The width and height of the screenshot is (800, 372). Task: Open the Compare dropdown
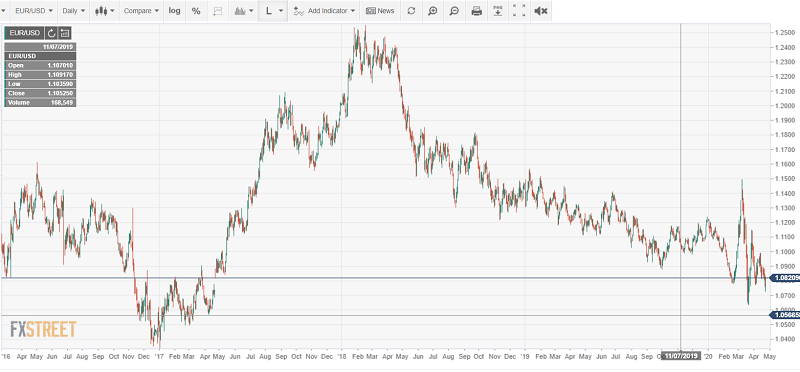(142, 11)
